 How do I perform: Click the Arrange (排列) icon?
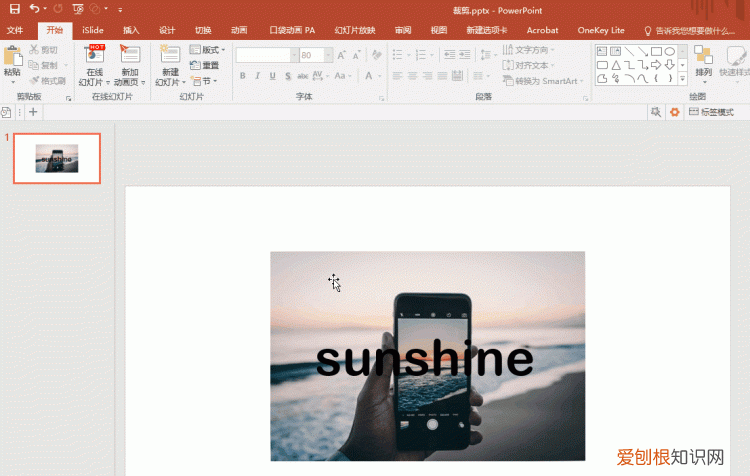[x=703, y=55]
